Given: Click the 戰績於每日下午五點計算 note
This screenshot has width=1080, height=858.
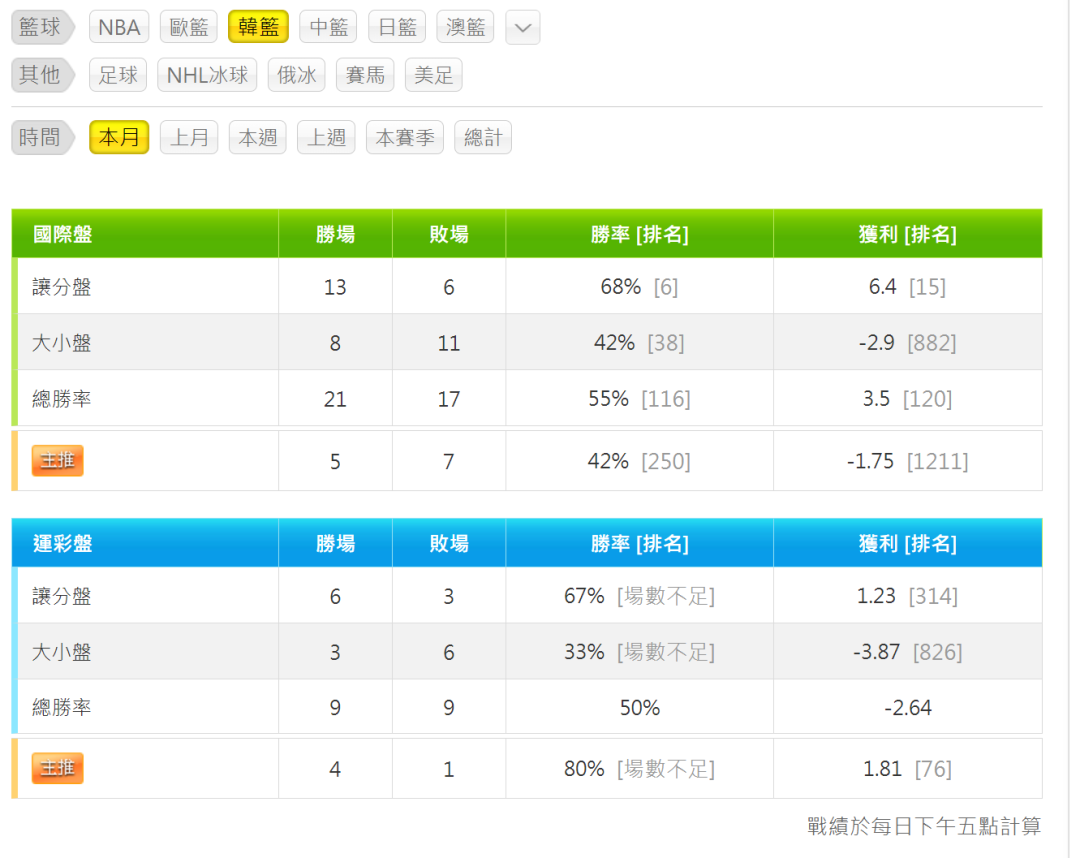Looking at the screenshot, I should (x=924, y=826).
